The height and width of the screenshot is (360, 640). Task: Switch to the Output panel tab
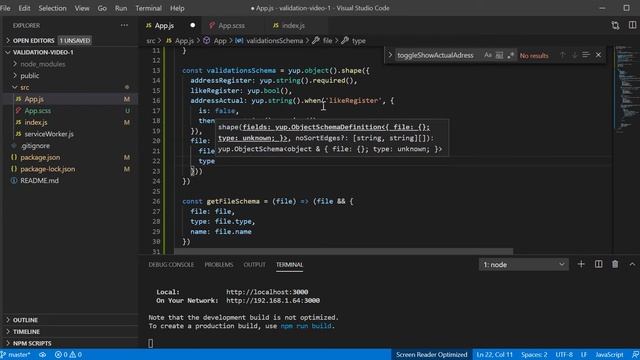254,264
